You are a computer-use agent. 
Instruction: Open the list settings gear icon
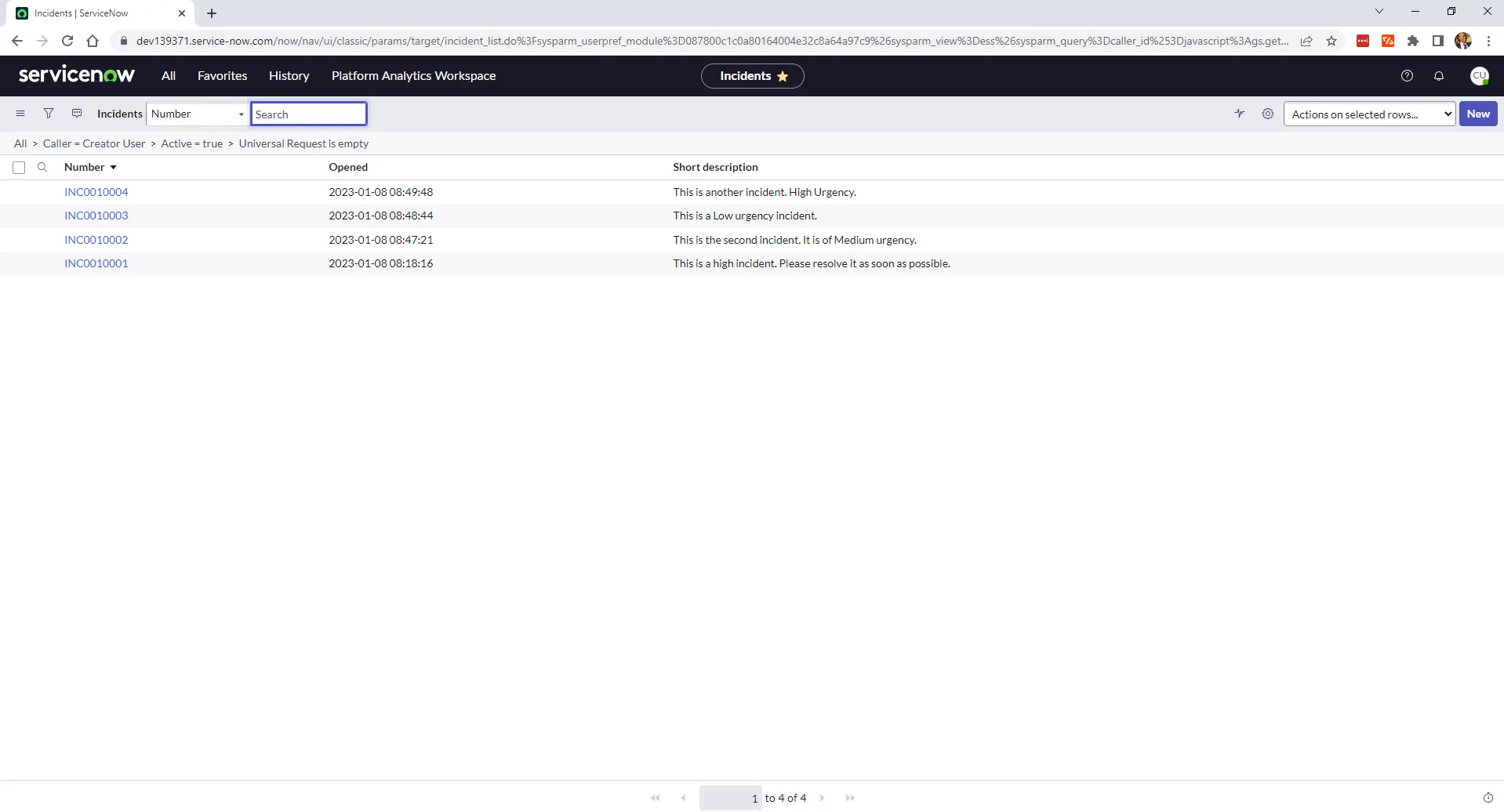point(1268,114)
